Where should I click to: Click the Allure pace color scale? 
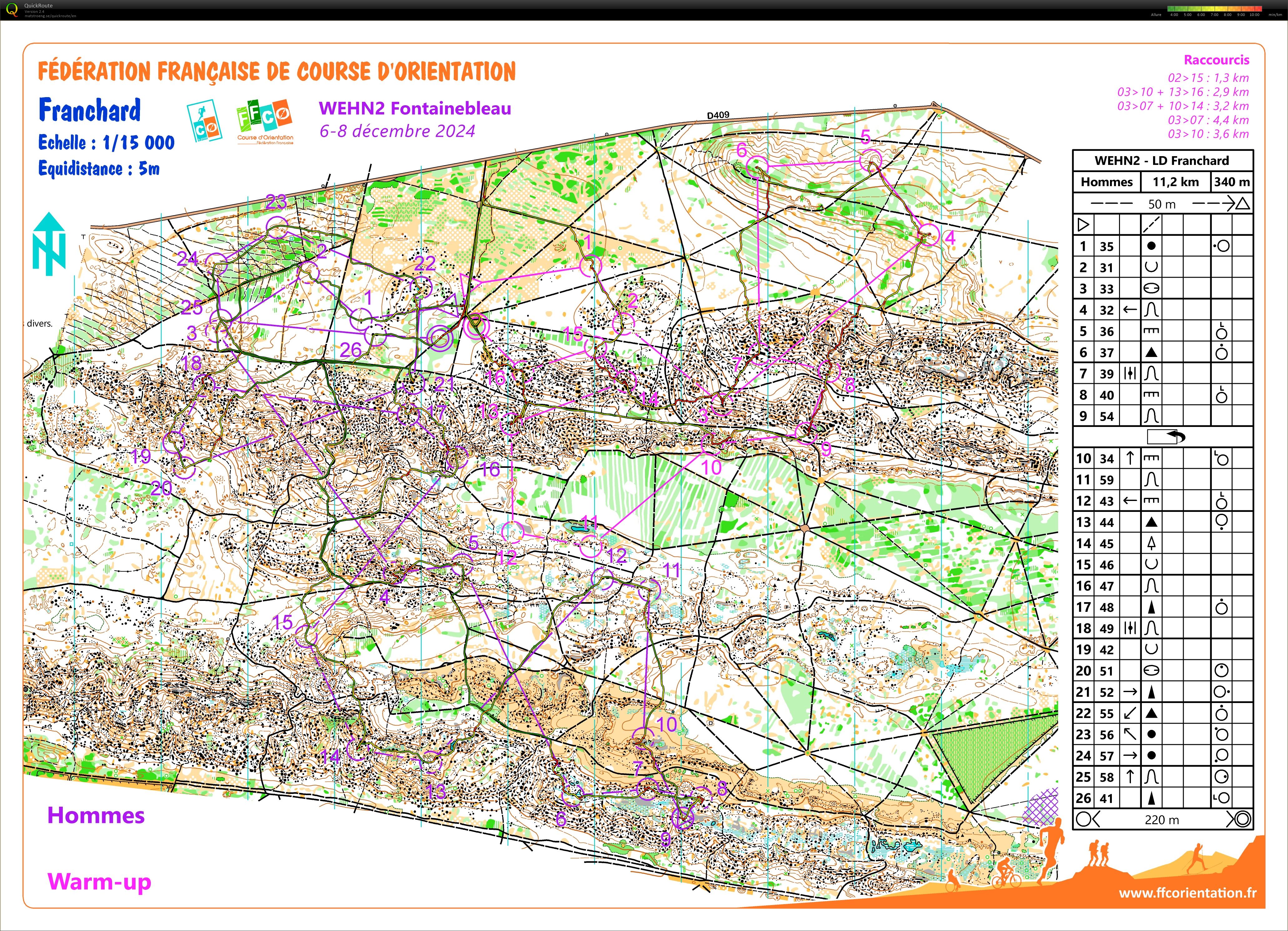point(1215,9)
